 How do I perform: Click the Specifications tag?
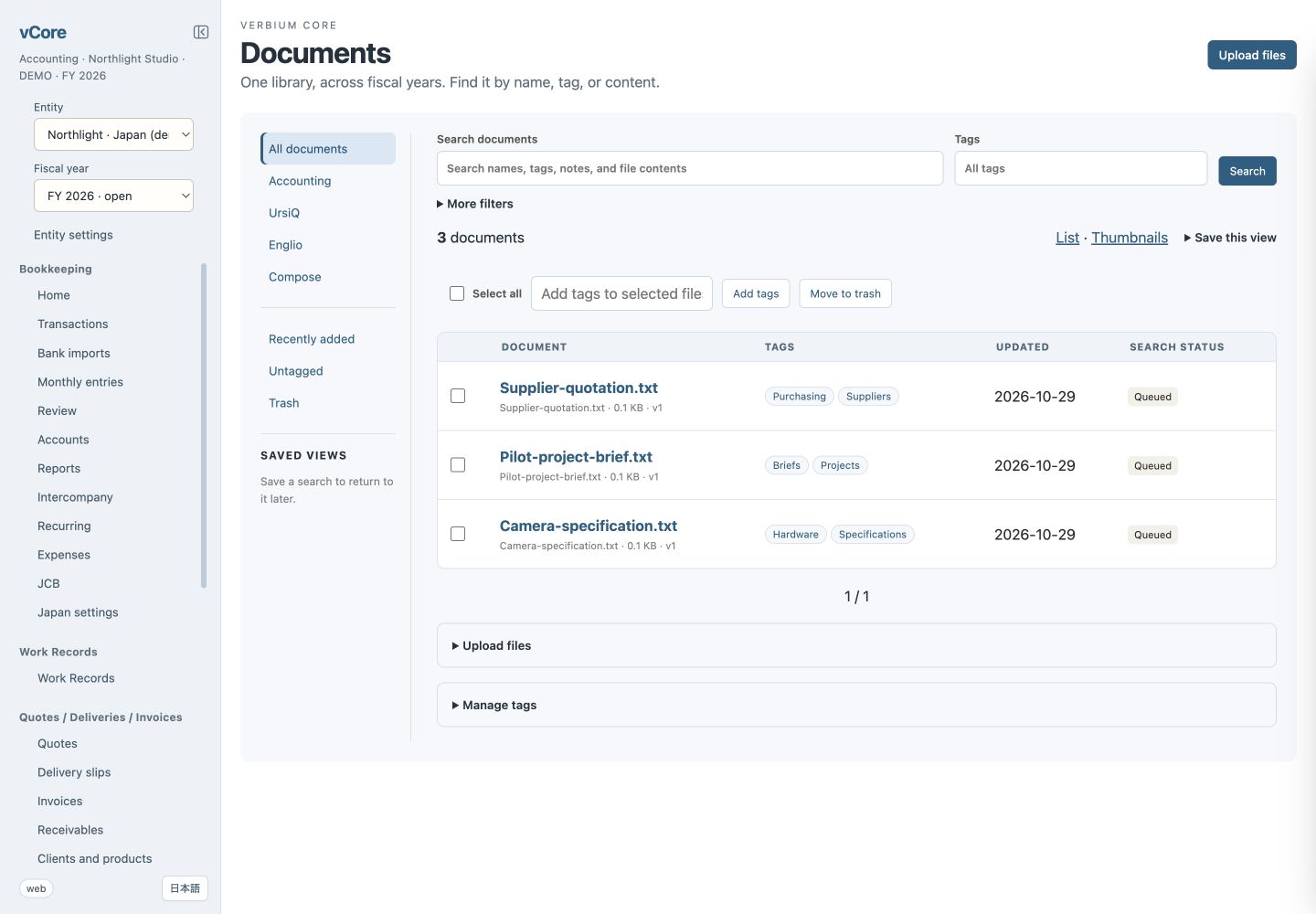tap(873, 535)
